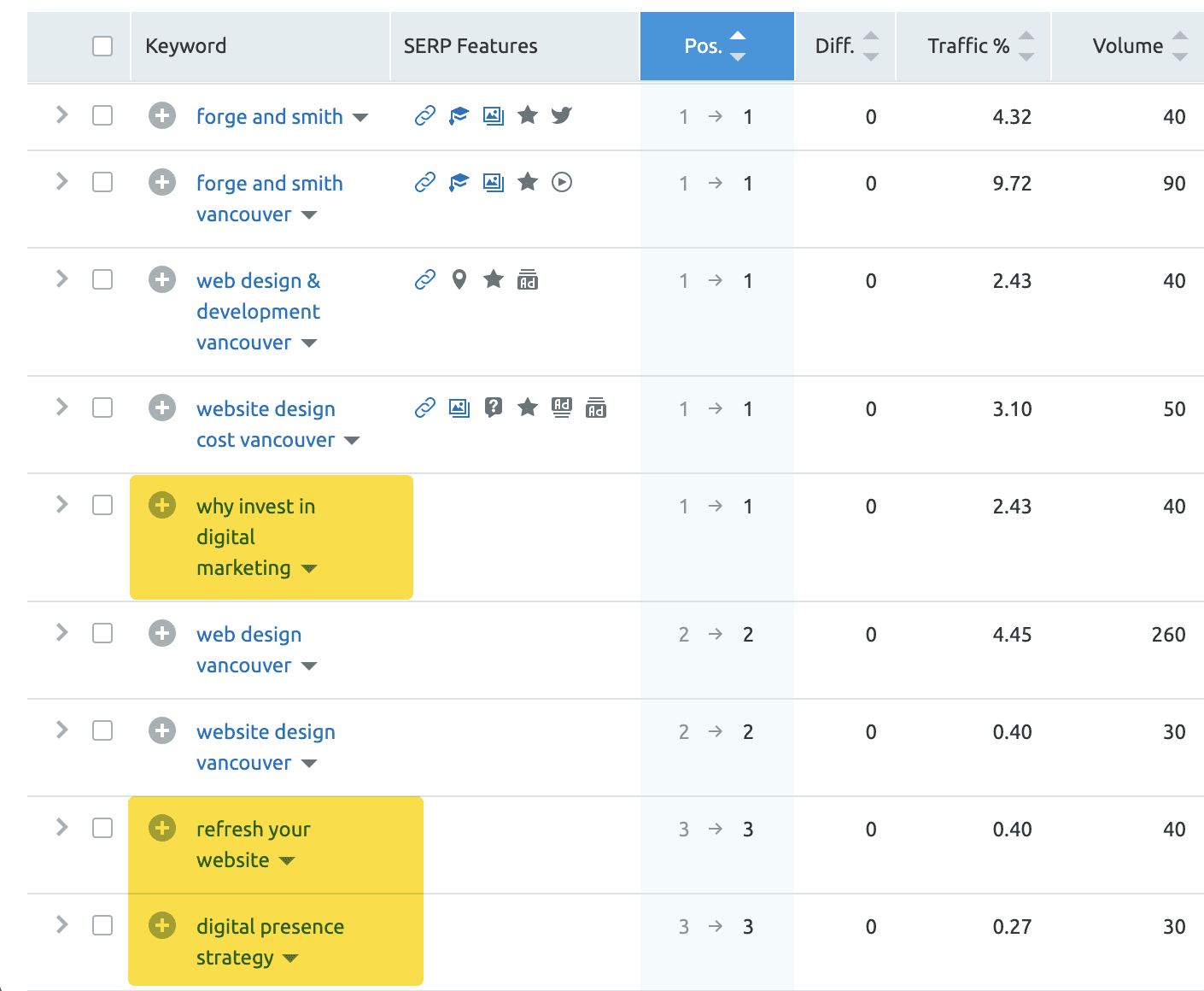This screenshot has height=991, width=1204.
Task: Click featured snippet question icon for website design cost
Action: point(494,408)
